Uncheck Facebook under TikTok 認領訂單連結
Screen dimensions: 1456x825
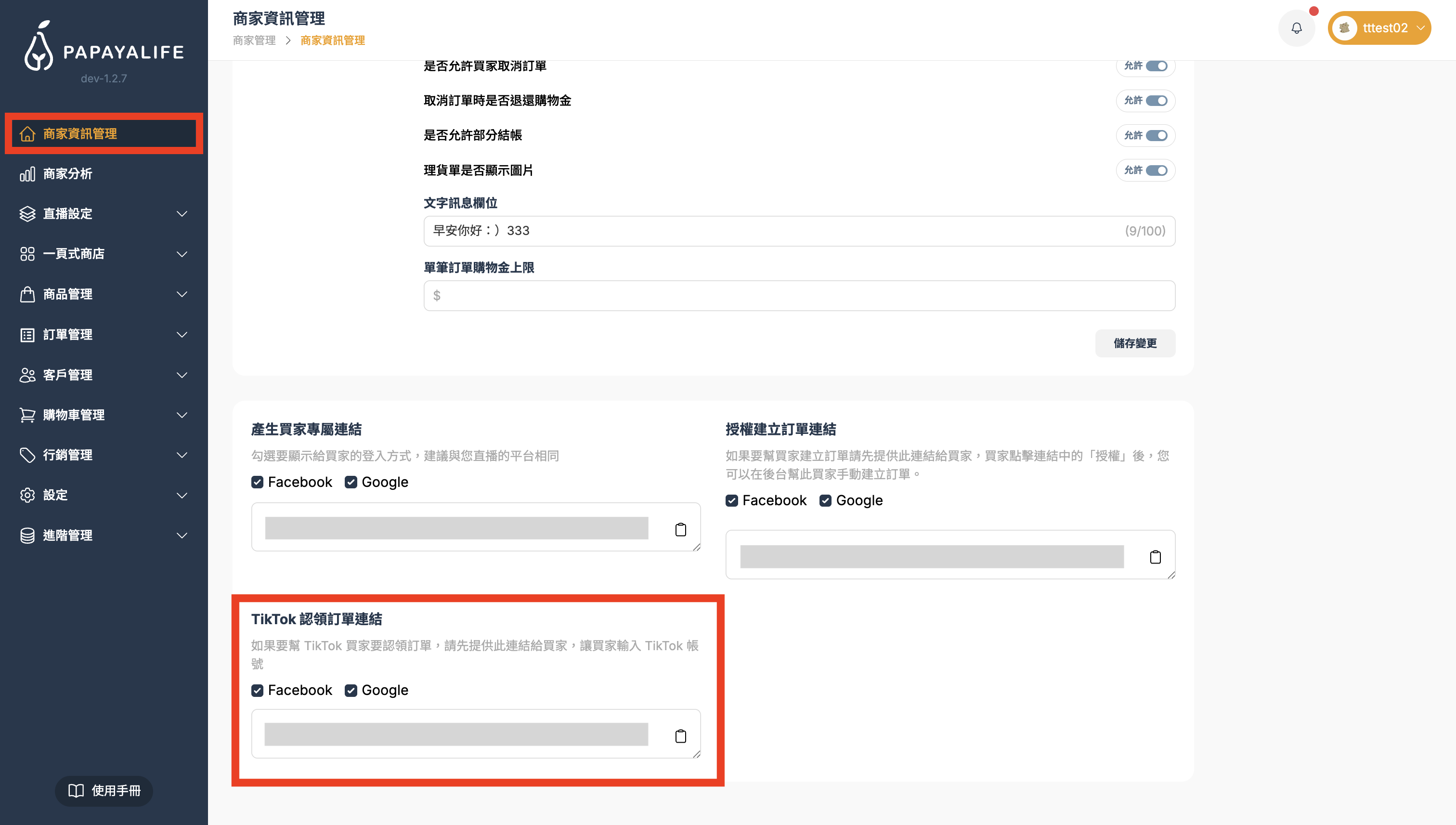point(258,690)
